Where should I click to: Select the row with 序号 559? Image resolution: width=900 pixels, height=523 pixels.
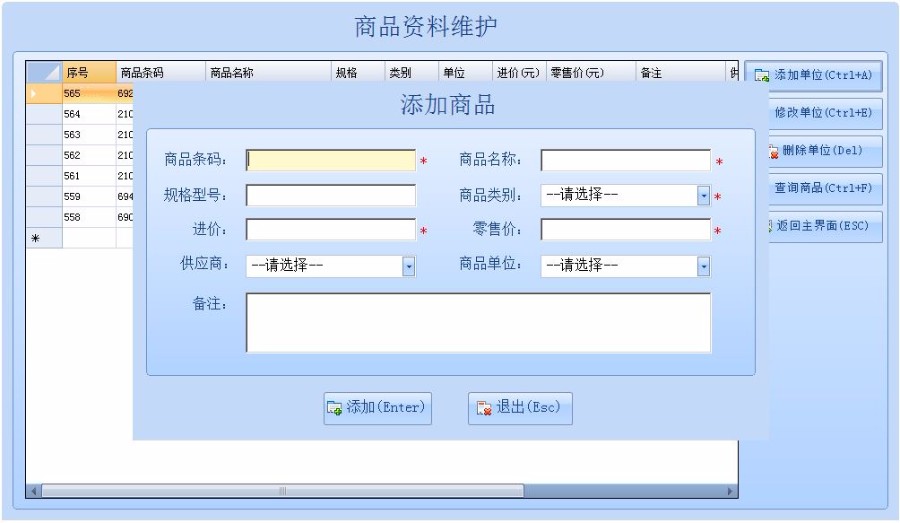coord(80,197)
